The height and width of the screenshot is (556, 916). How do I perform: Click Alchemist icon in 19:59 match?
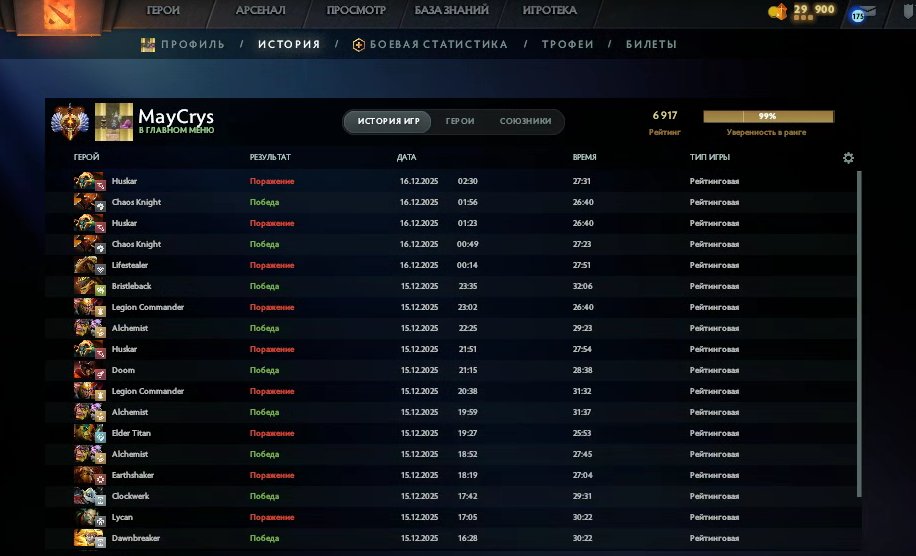click(89, 412)
